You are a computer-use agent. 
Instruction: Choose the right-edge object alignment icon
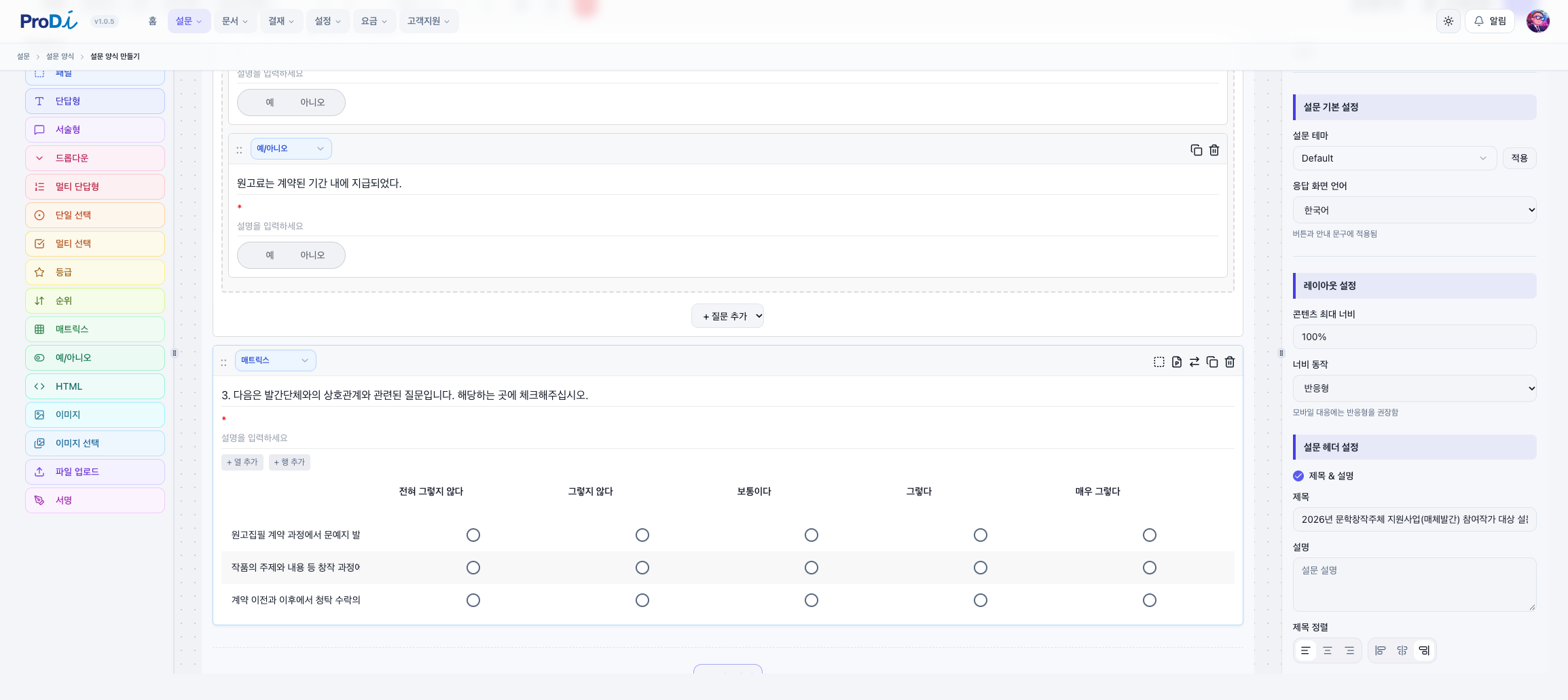click(x=1424, y=650)
